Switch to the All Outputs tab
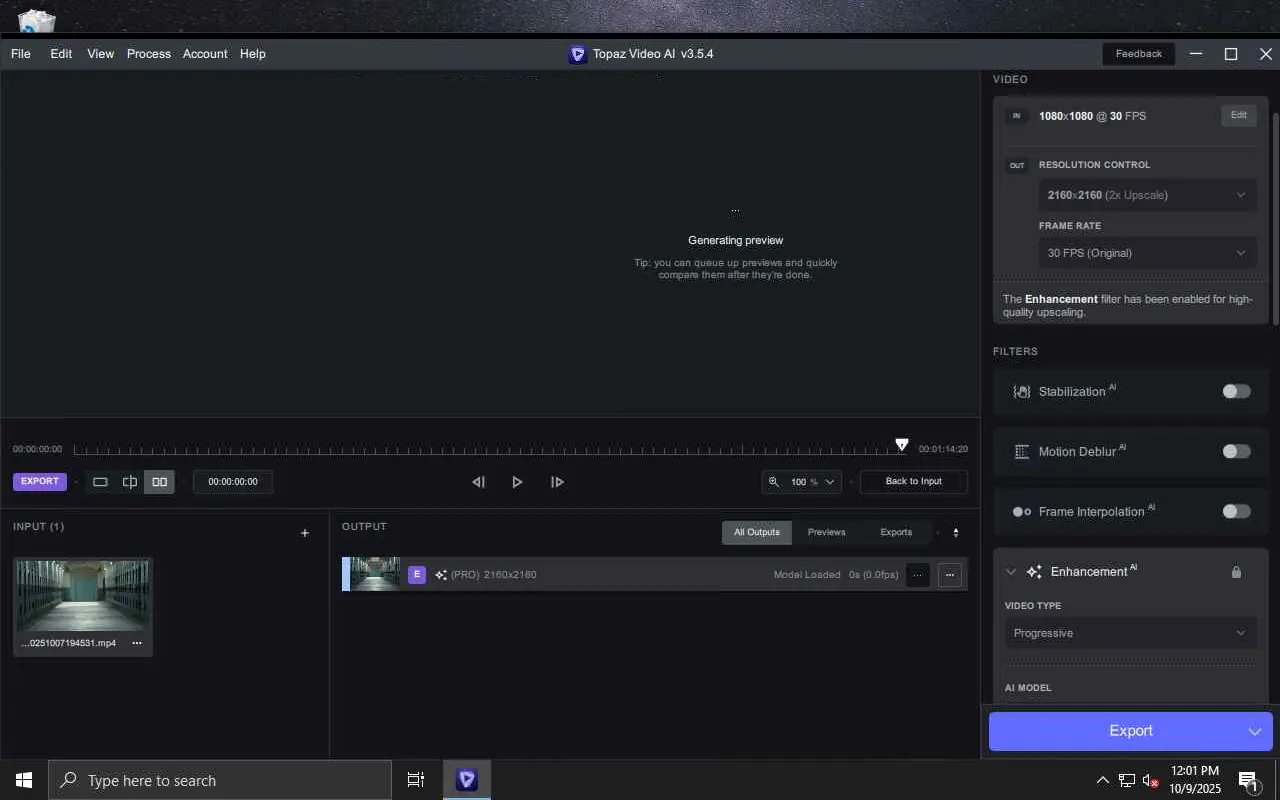Viewport: 1280px width, 800px height. click(757, 533)
